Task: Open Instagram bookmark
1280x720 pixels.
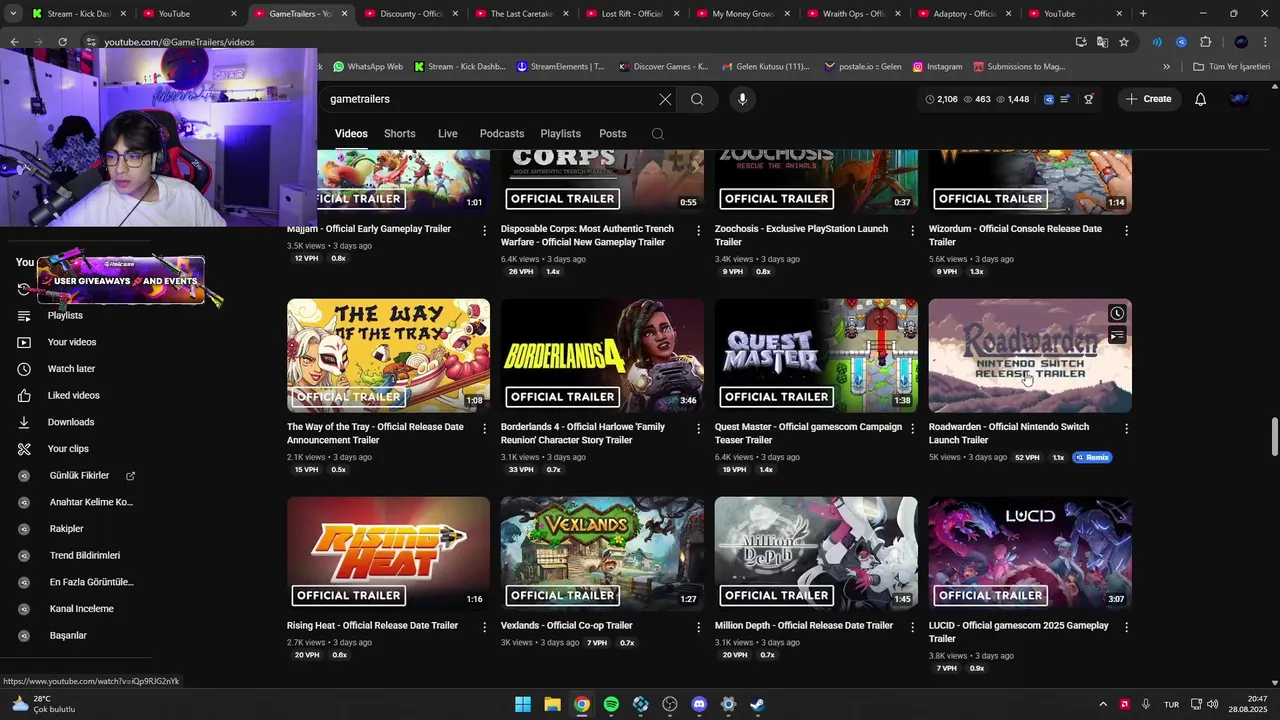Action: [937, 67]
